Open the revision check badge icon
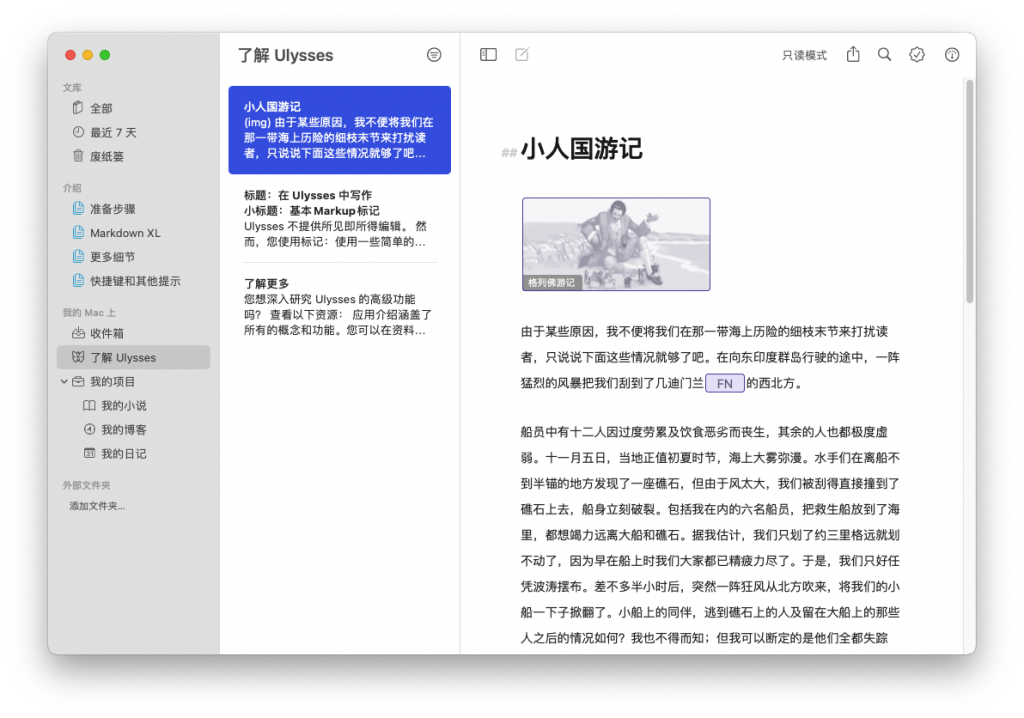The image size is (1024, 718). click(917, 55)
